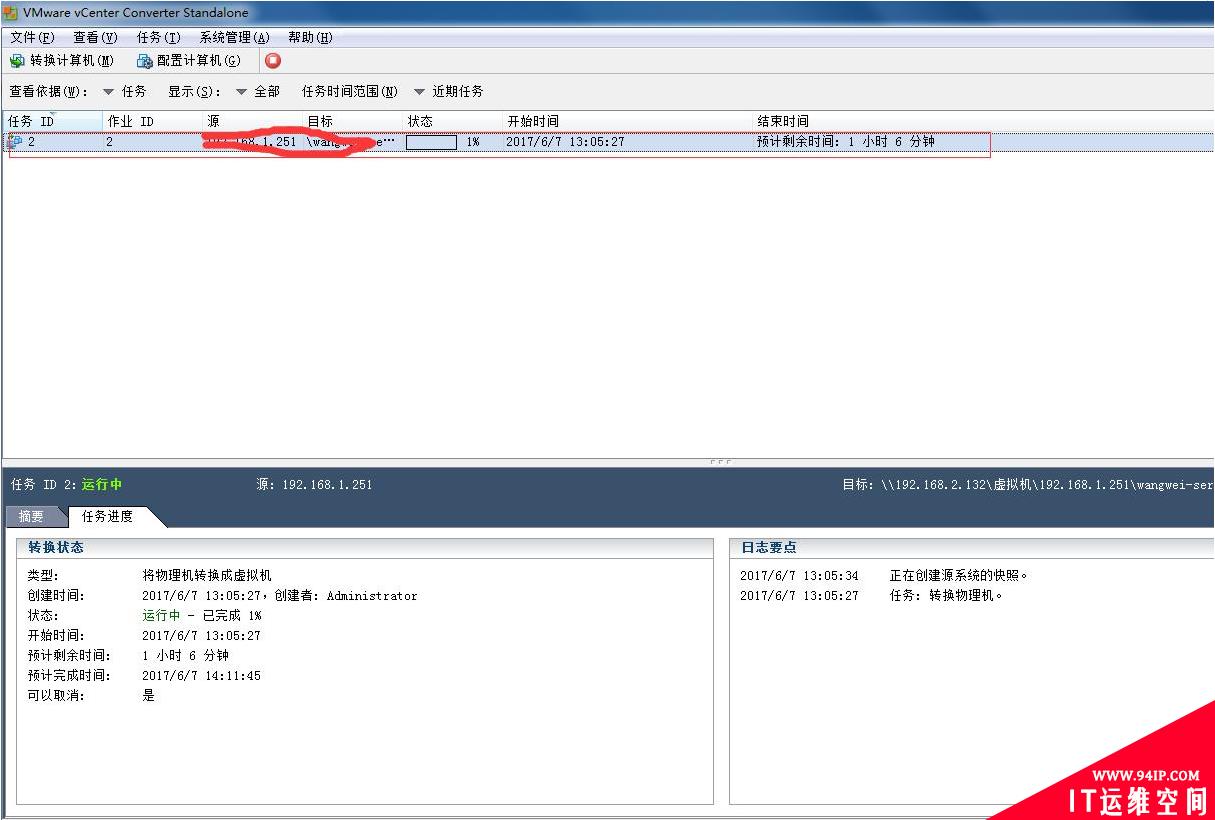
Task: Click log entry 任务: 转换物理机。
Action: click(947, 596)
